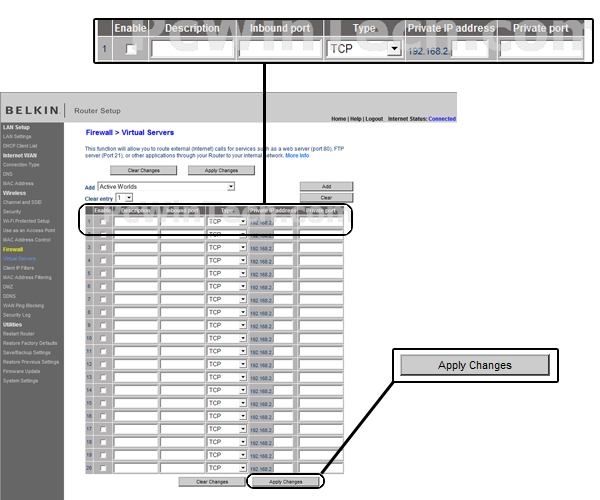Focus the Inbound port field in row 4

pos(183,261)
